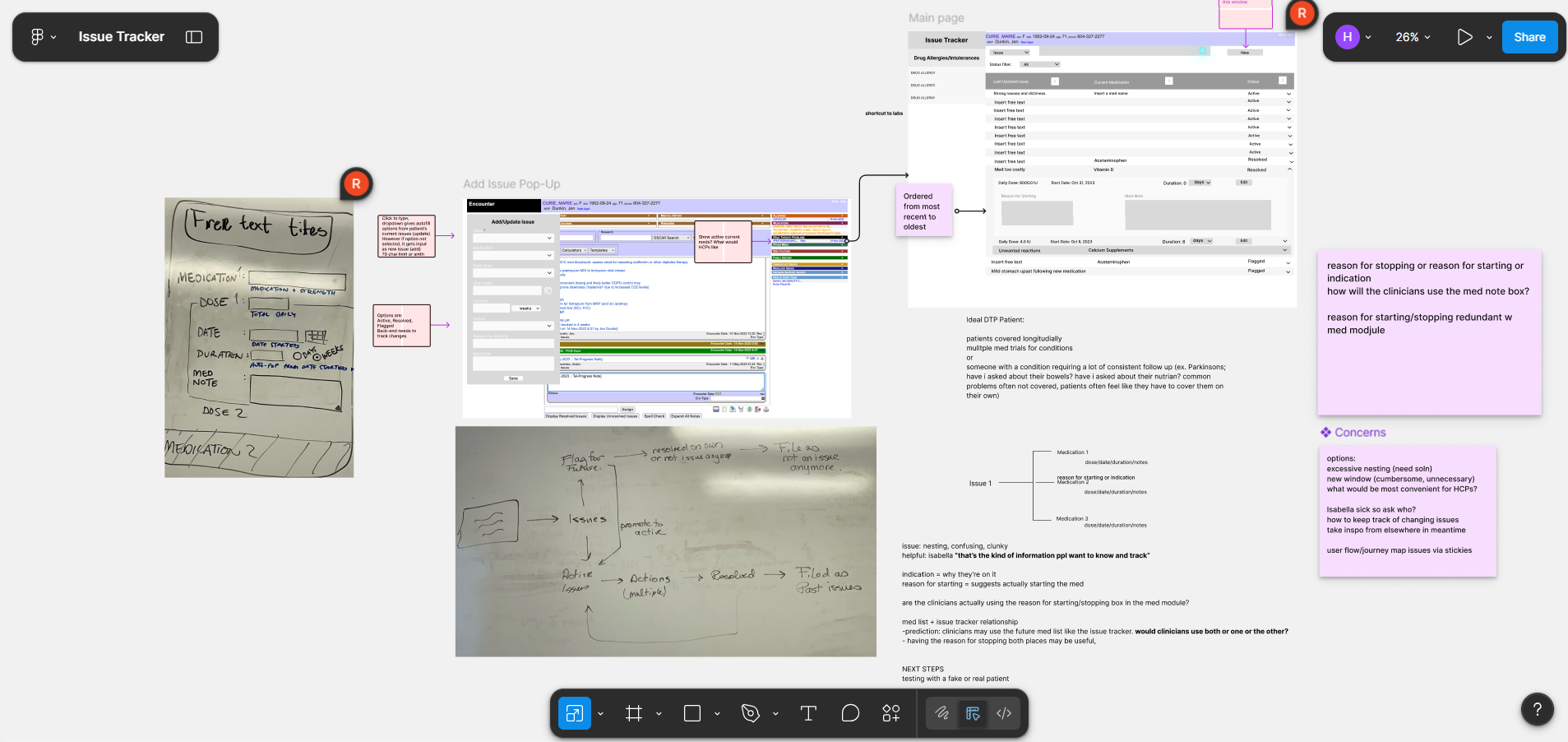This screenshot has width=1568, height=742.
Task: Activate the Comment tool
Action: pyautogui.click(x=850, y=713)
